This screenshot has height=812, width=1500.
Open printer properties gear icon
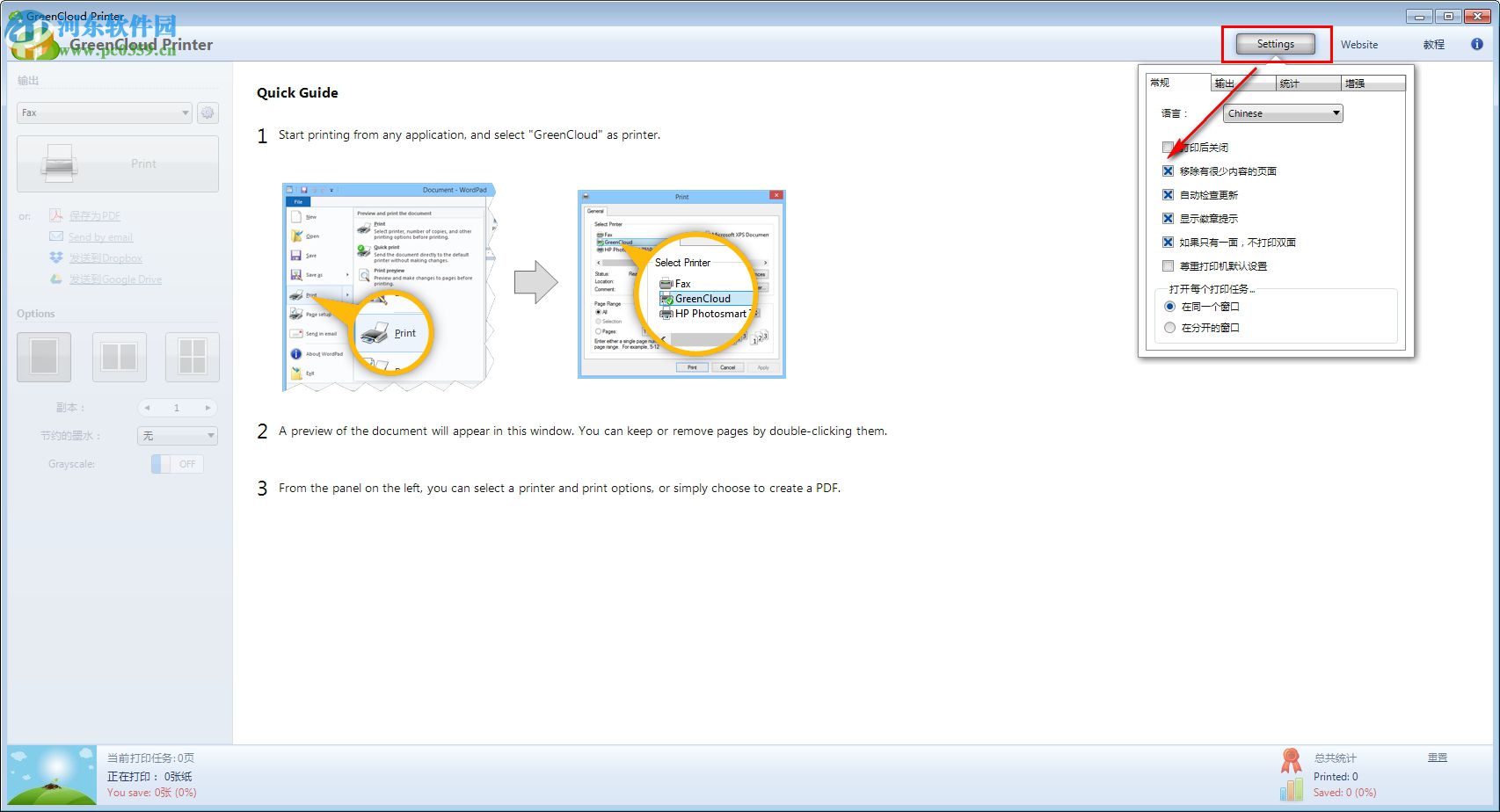click(x=208, y=112)
